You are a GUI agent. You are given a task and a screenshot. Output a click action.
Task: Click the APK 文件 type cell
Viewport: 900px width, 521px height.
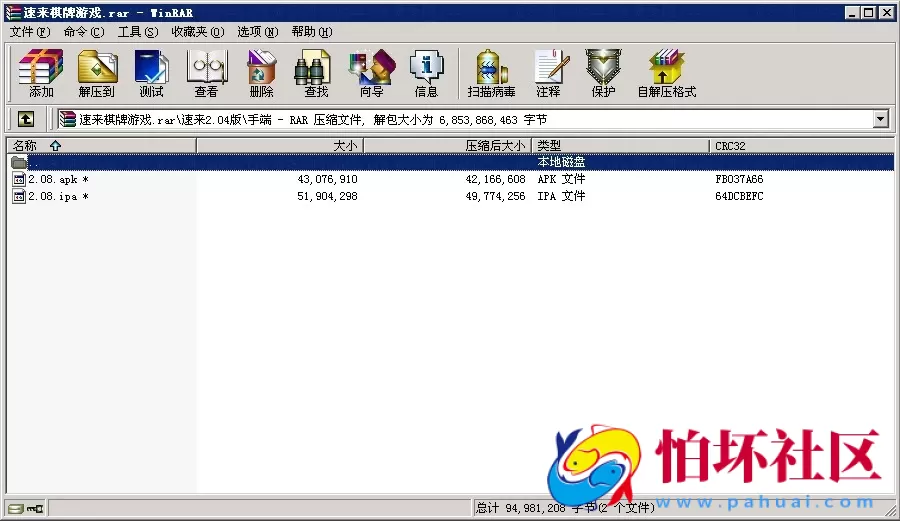click(x=561, y=180)
